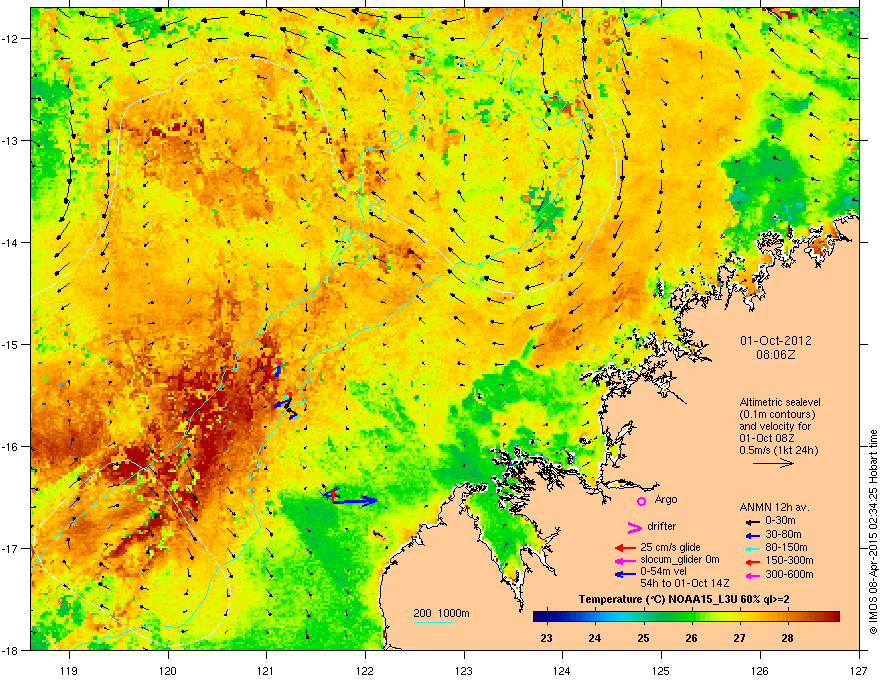The height and width of the screenshot is (680, 880).
Task: Click the (0.1m contours) caption line
Action: click(x=777, y=414)
